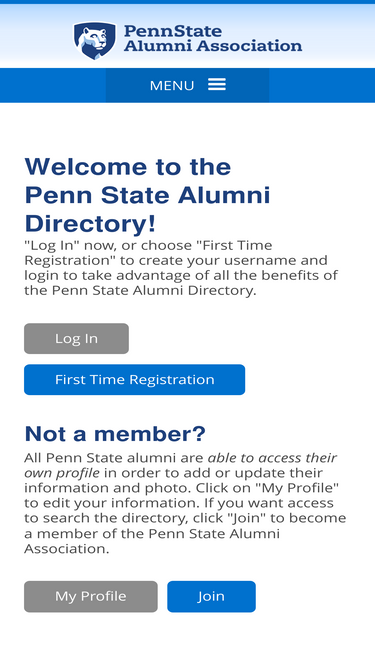The image size is (375, 667).
Task: Click the PennState Alumni Association wordmark
Action: pyautogui.click(x=213, y=38)
